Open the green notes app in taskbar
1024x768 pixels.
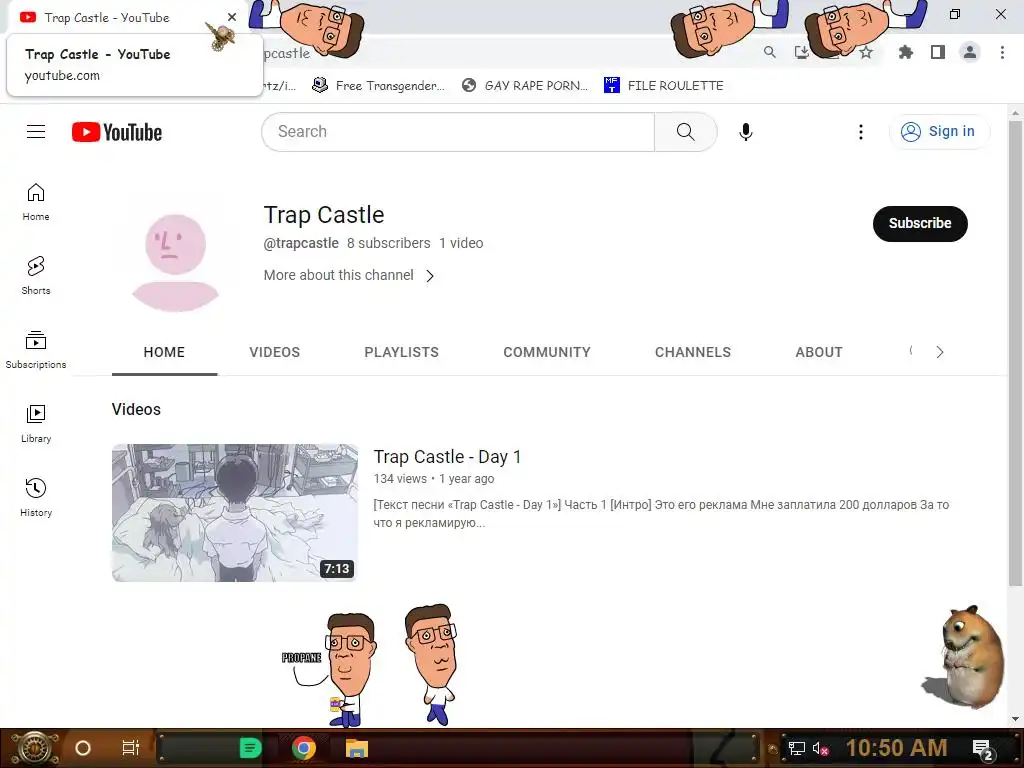click(250, 748)
